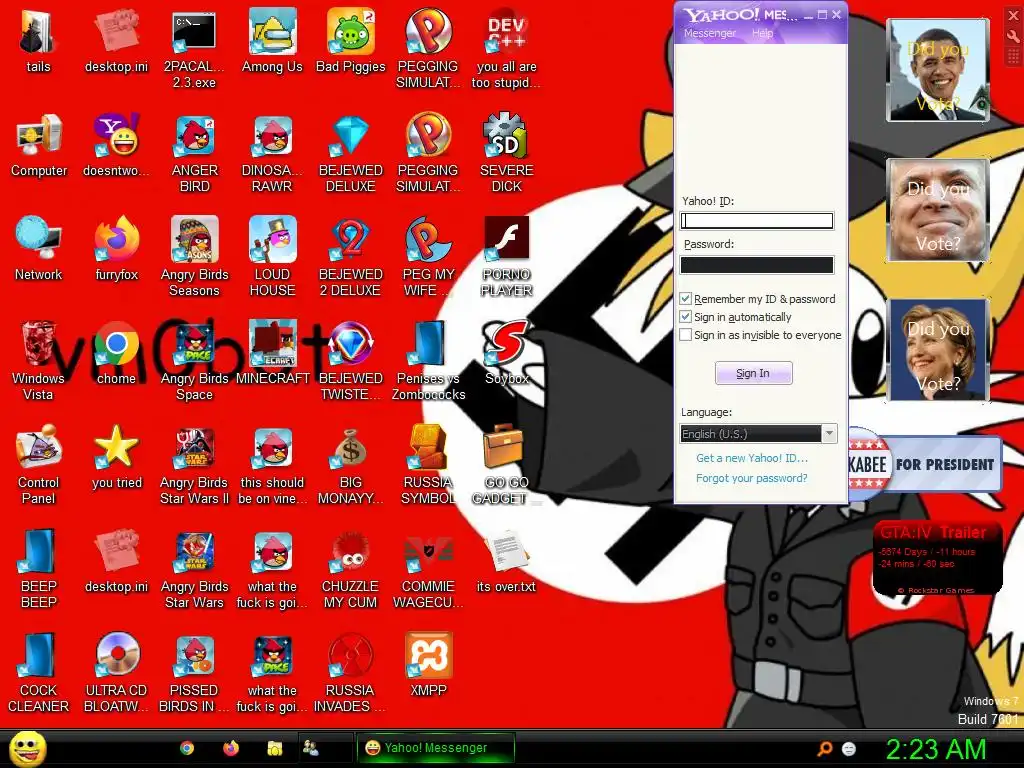Expand the Language dropdown in Yahoo Messenger
The image size is (1024, 768).
tap(829, 434)
